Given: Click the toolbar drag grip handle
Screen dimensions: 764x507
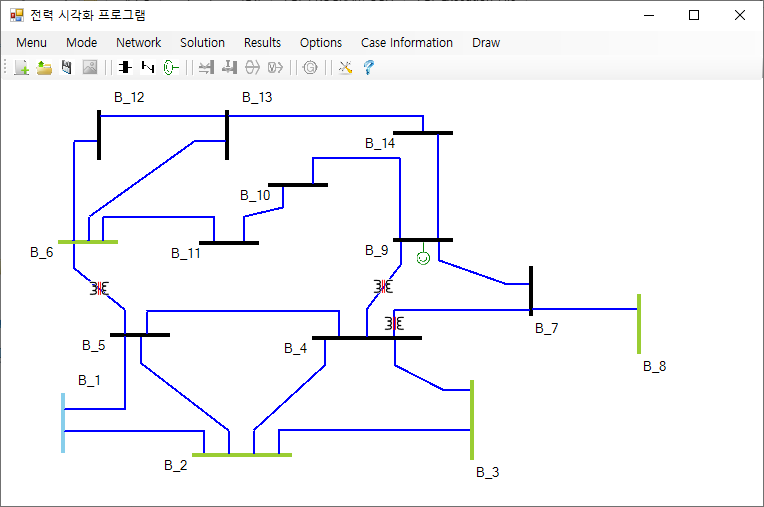Looking at the screenshot, I should coord(5,67).
